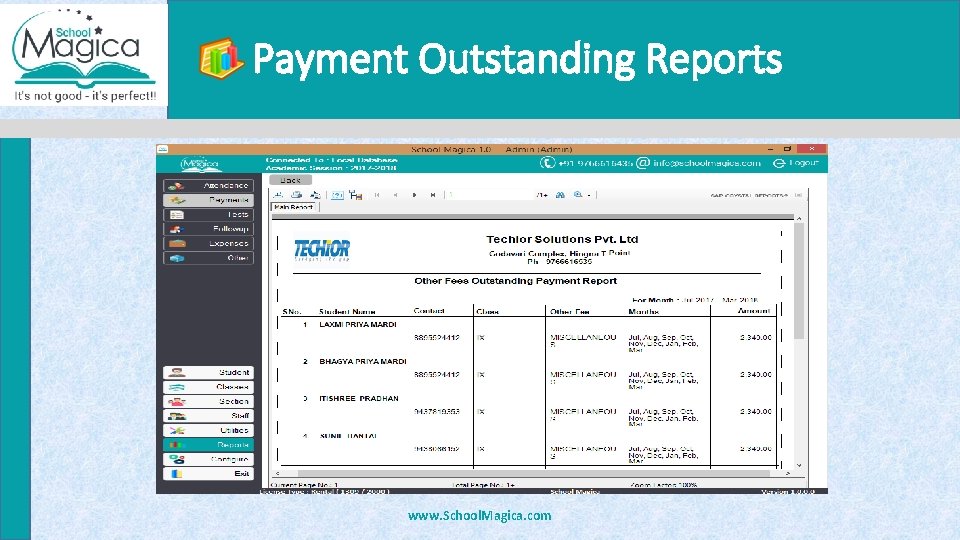Select the Reports sidebar button

coord(208,445)
